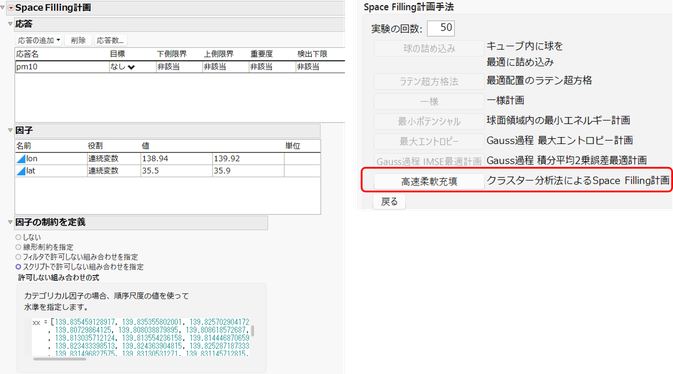Click the 検出下限 非該当 cell
This screenshot has height=374, width=673.
(320, 67)
